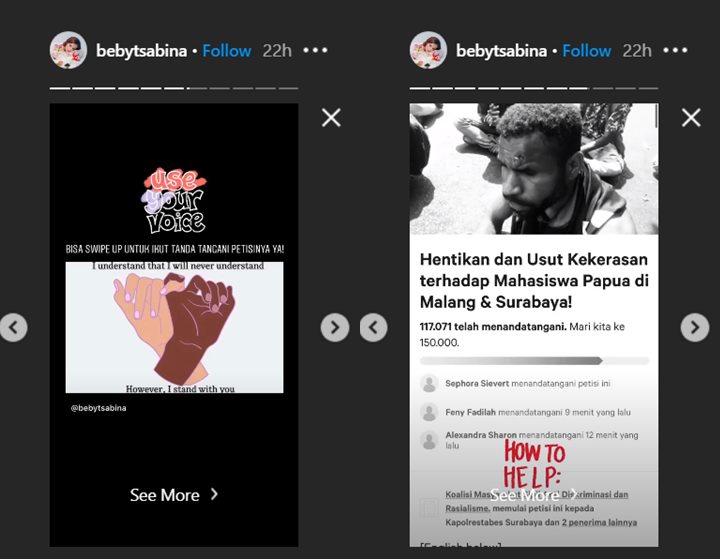
Task: Click Sephora Sievert's avatar icon
Action: (x=429, y=384)
